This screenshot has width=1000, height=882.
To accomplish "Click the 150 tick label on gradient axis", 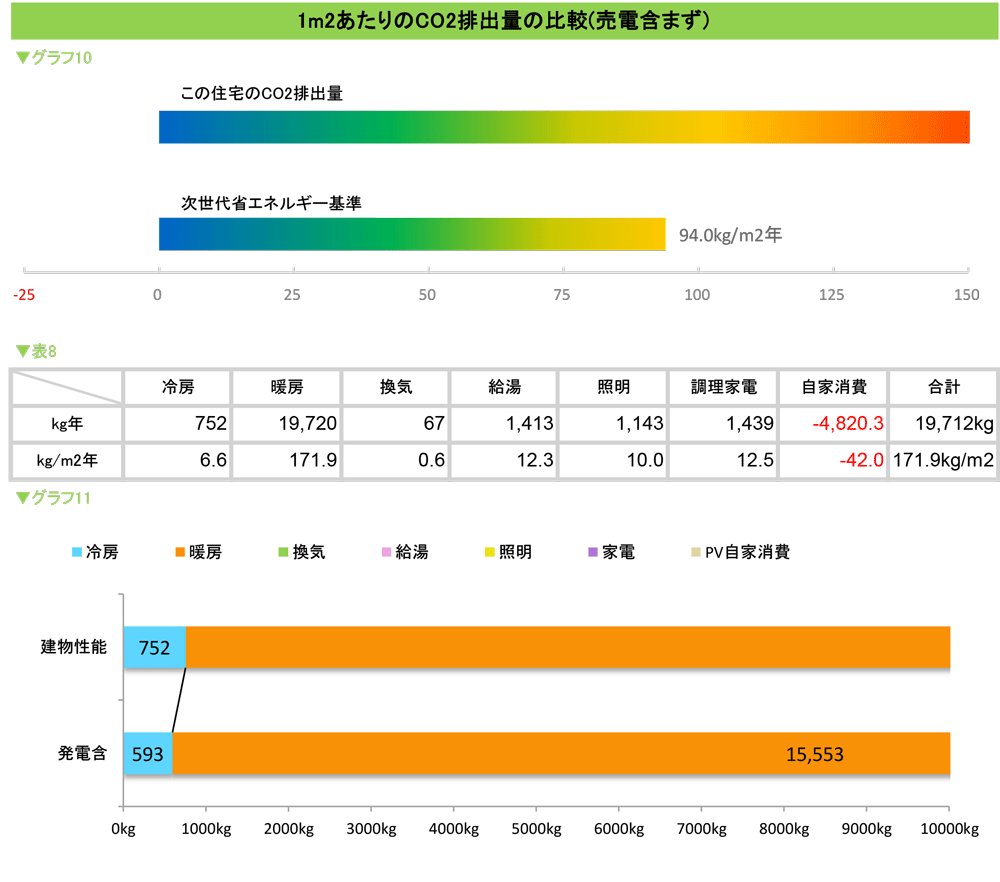I will click(967, 295).
